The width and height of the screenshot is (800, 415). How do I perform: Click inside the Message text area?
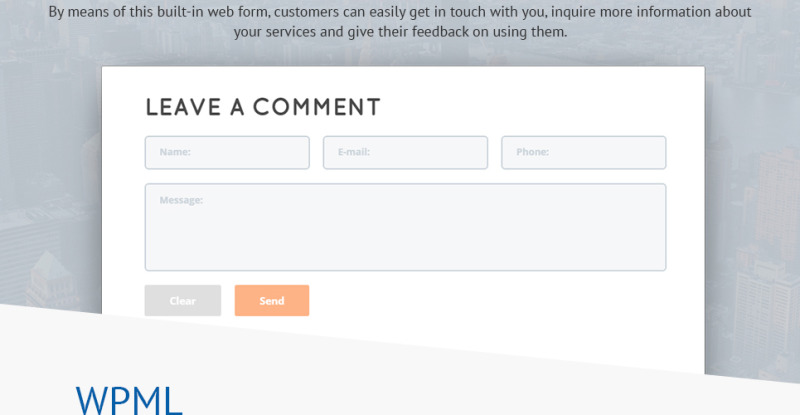point(405,227)
